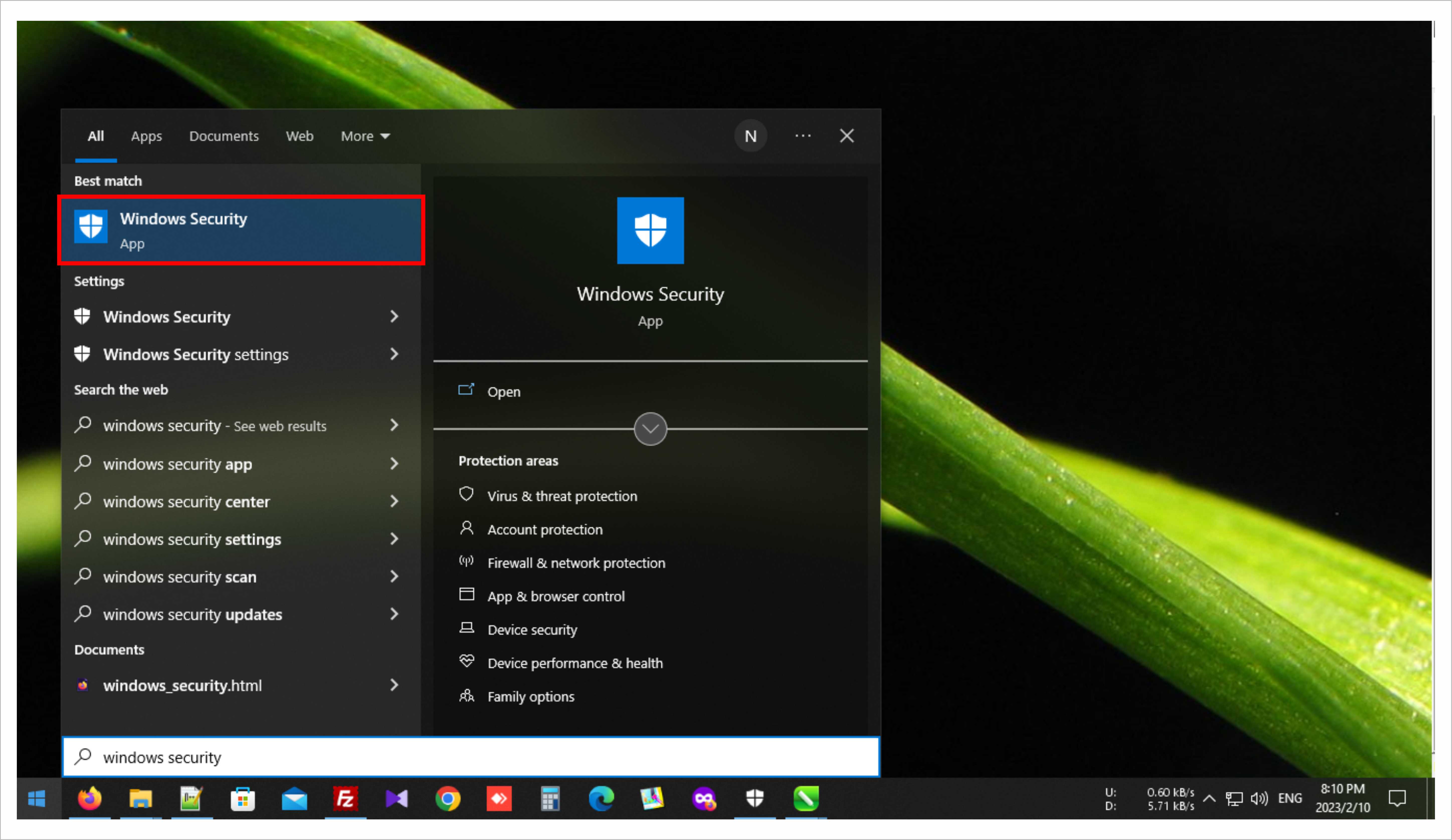Click the ENG language indicator
Viewport: 1452px width, 840px height.
[x=1290, y=798]
